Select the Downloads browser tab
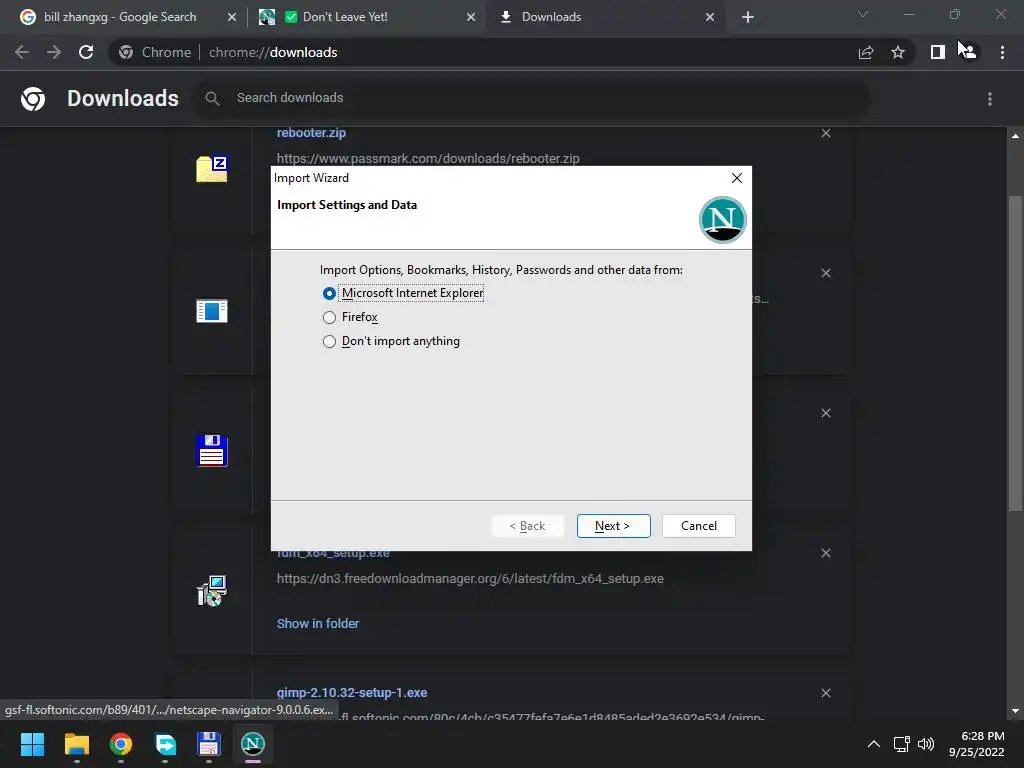1024x768 pixels. coord(551,17)
